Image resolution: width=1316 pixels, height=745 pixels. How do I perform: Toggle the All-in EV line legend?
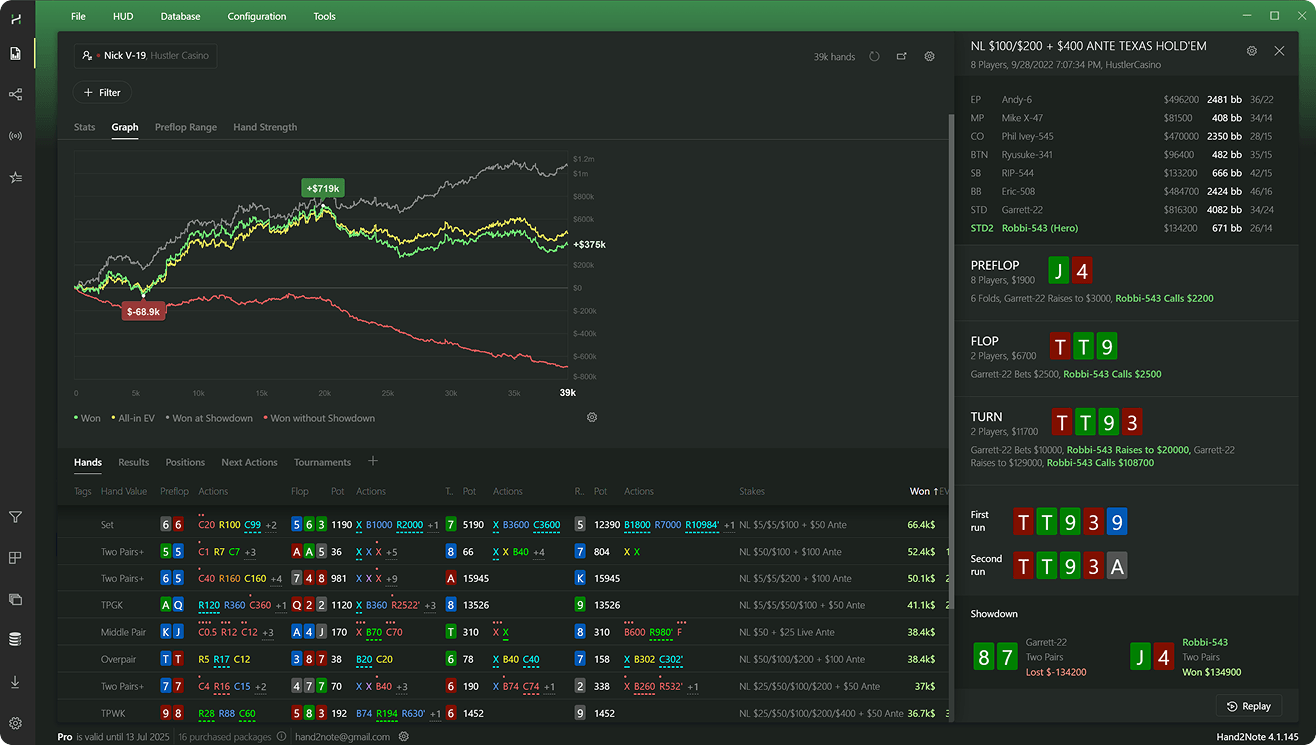click(x=134, y=418)
